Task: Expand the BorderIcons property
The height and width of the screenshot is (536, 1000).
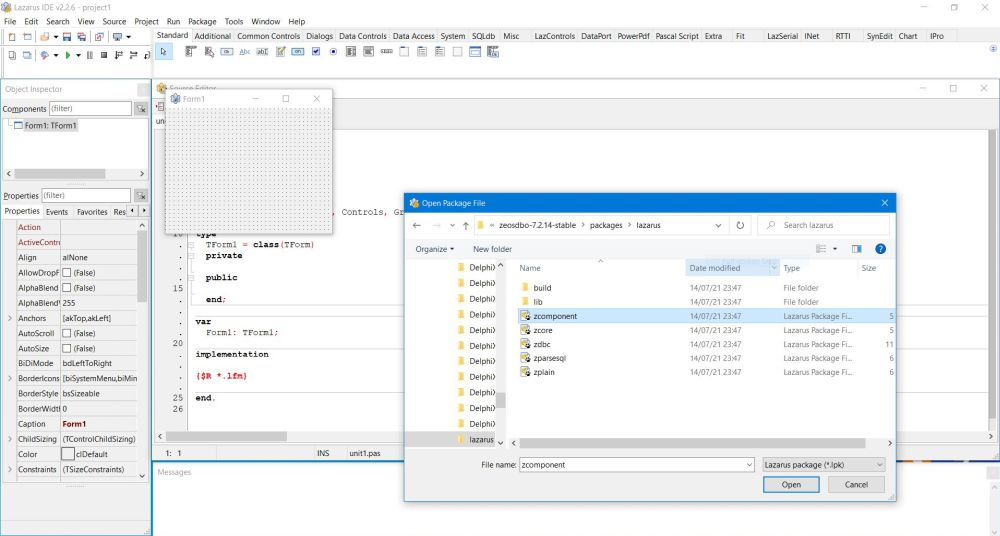Action: point(10,378)
